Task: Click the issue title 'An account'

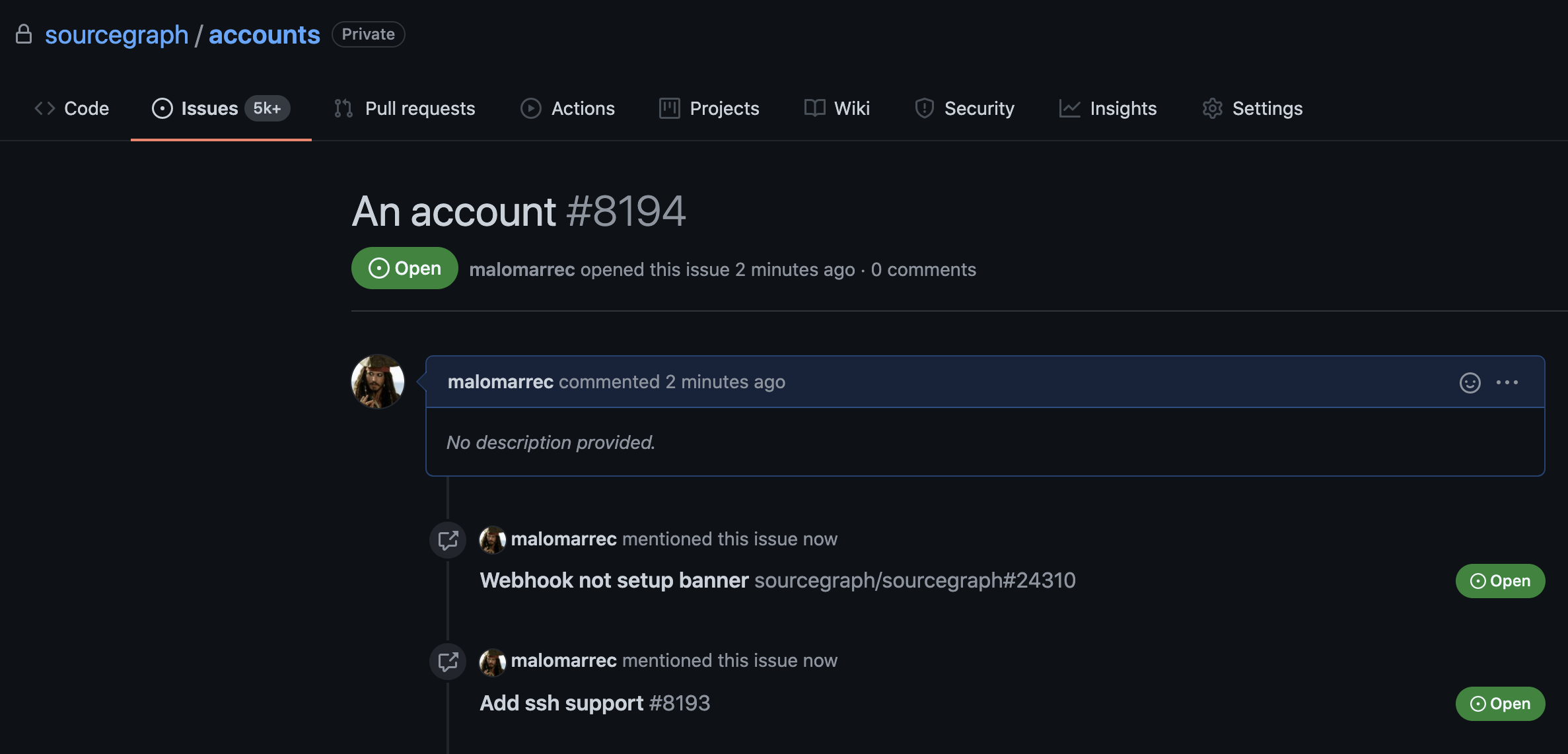Action: point(454,212)
